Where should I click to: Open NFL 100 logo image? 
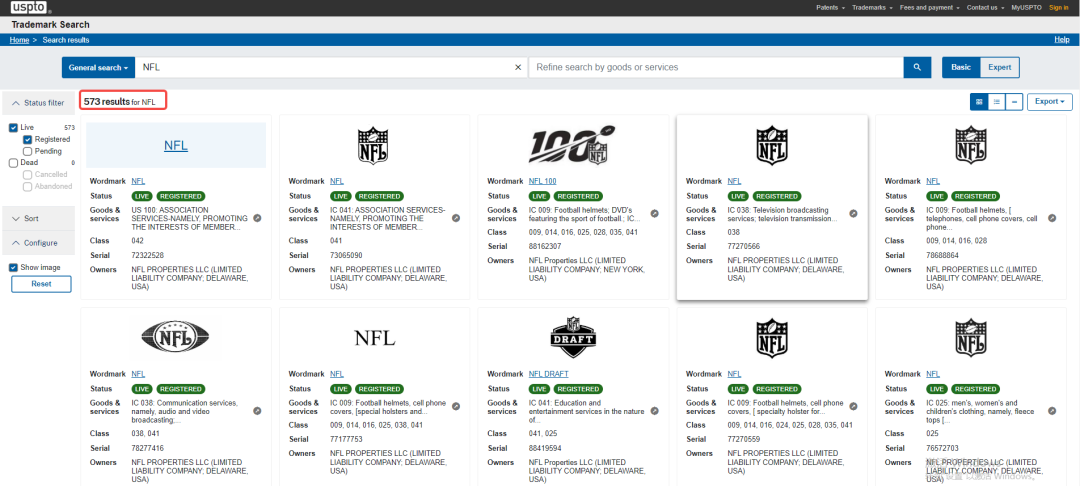coord(572,145)
